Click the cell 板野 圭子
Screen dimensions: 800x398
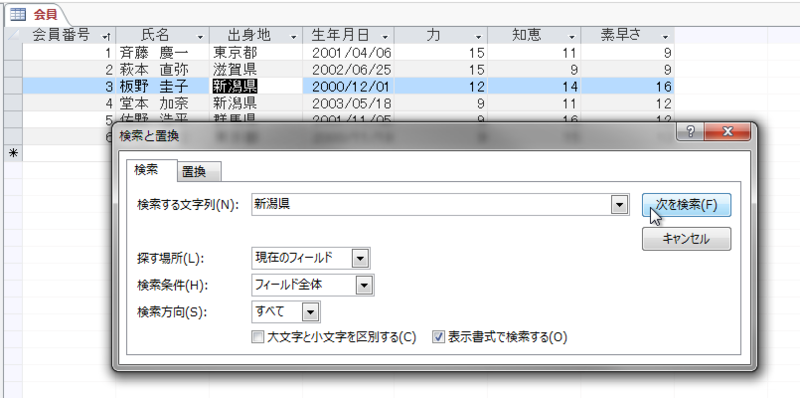[163, 86]
